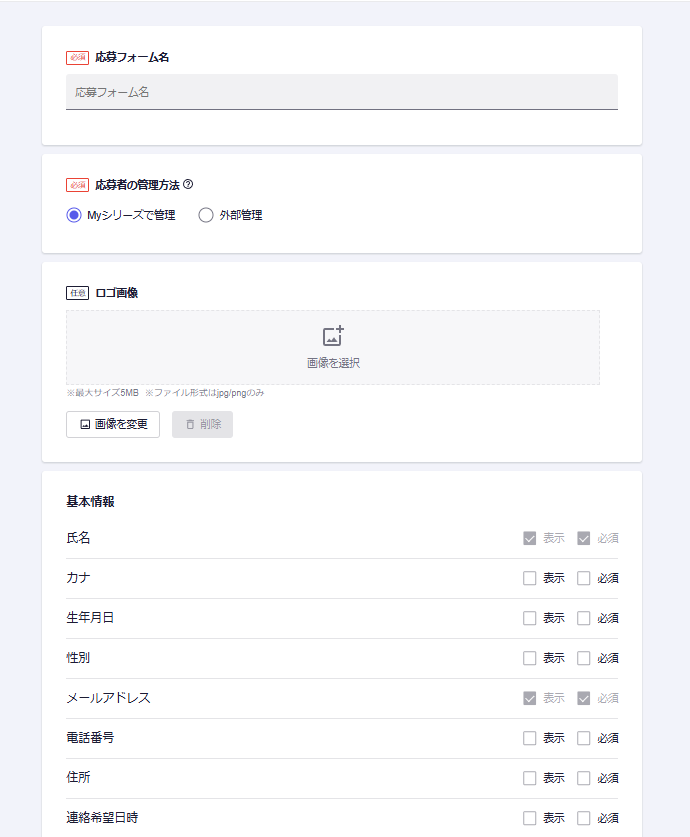Enable the 表示 checkbox for カナ
The width and height of the screenshot is (690, 837).
[530, 578]
